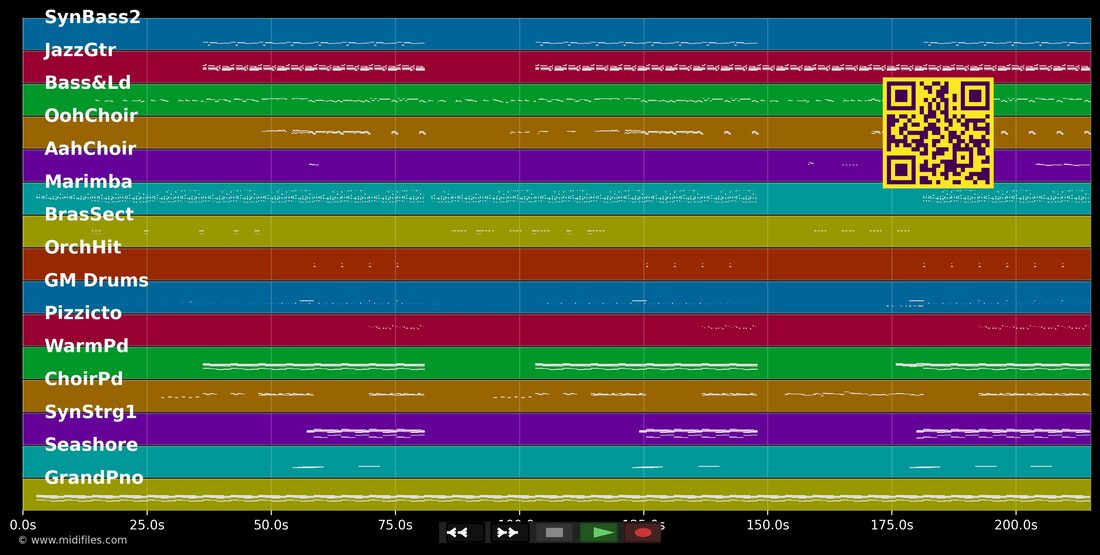
Task: Click the gray stop button
Action: click(x=554, y=533)
